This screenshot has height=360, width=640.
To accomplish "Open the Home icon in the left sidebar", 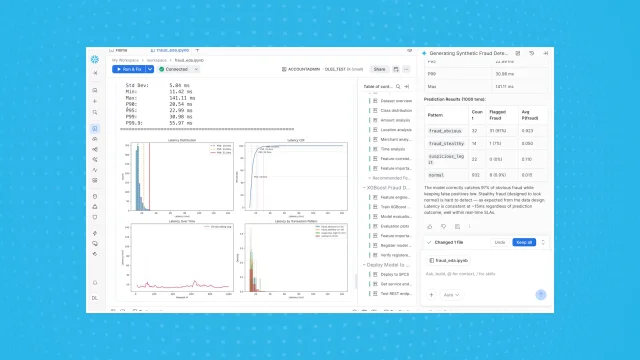I will [x=95, y=90].
